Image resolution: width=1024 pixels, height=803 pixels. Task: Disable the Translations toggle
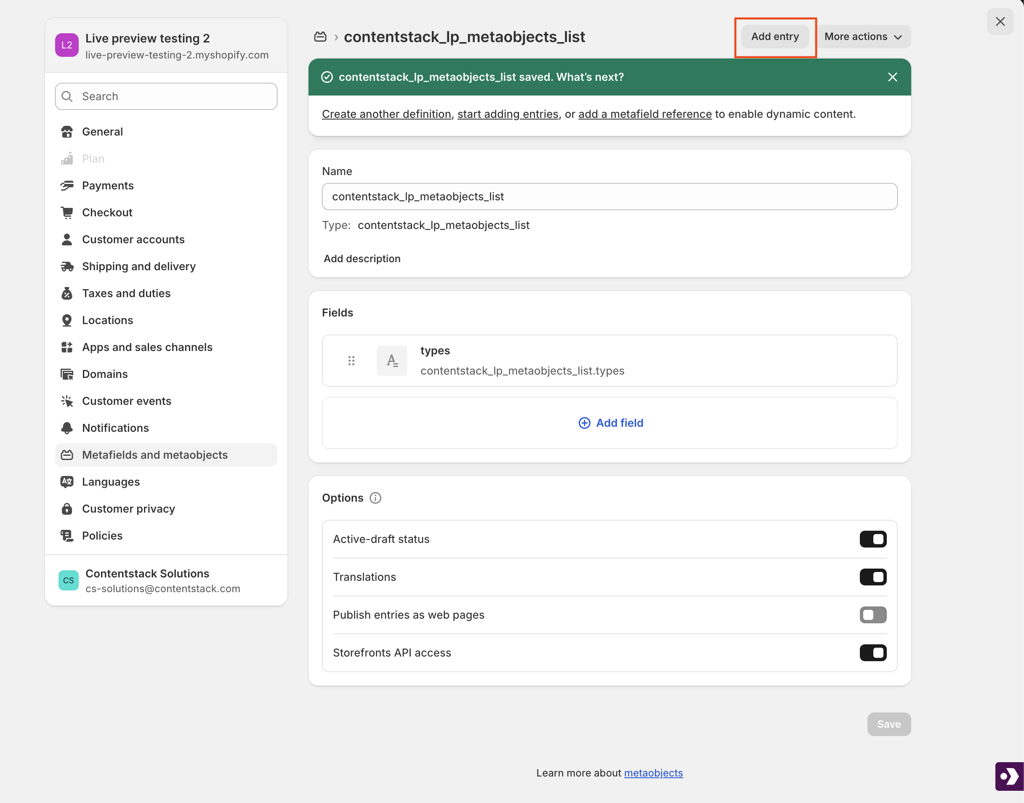872,577
